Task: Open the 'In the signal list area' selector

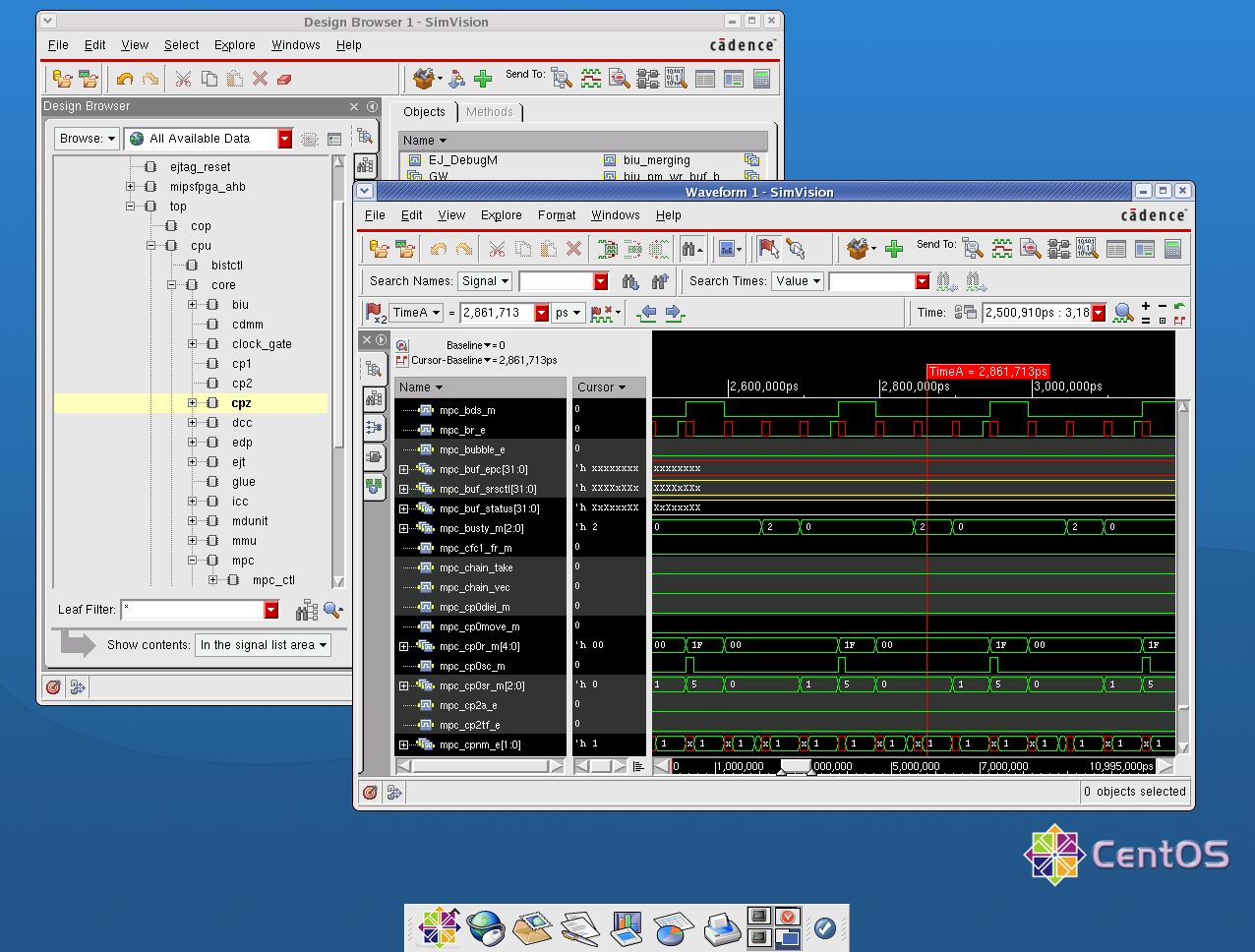Action: click(263, 645)
